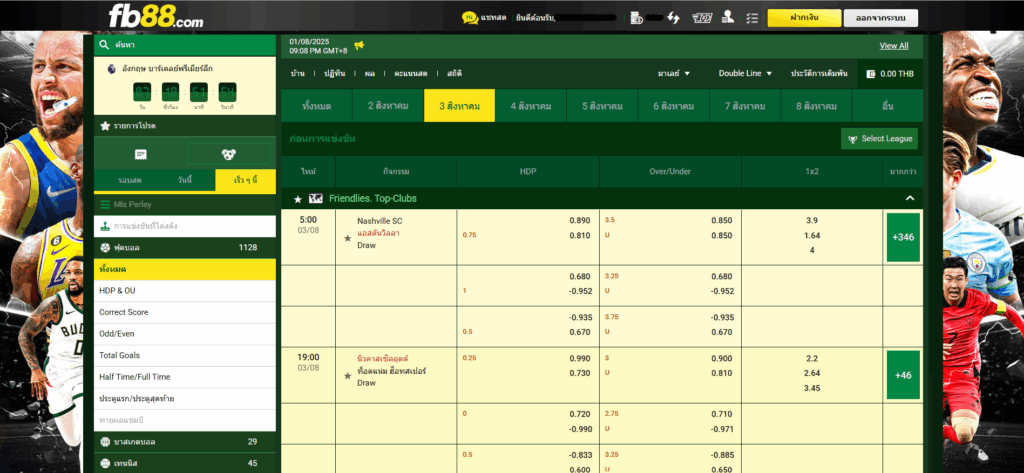1024x473 pixels.
Task: Open the มาเลย์ odds type dropdown
Action: [674, 74]
